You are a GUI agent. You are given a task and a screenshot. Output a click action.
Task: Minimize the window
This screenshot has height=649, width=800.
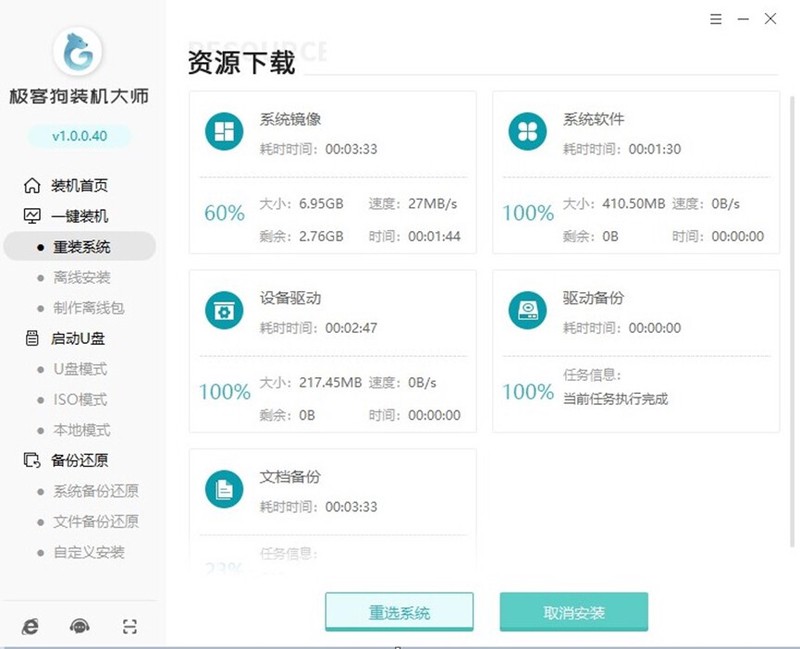pos(743,19)
